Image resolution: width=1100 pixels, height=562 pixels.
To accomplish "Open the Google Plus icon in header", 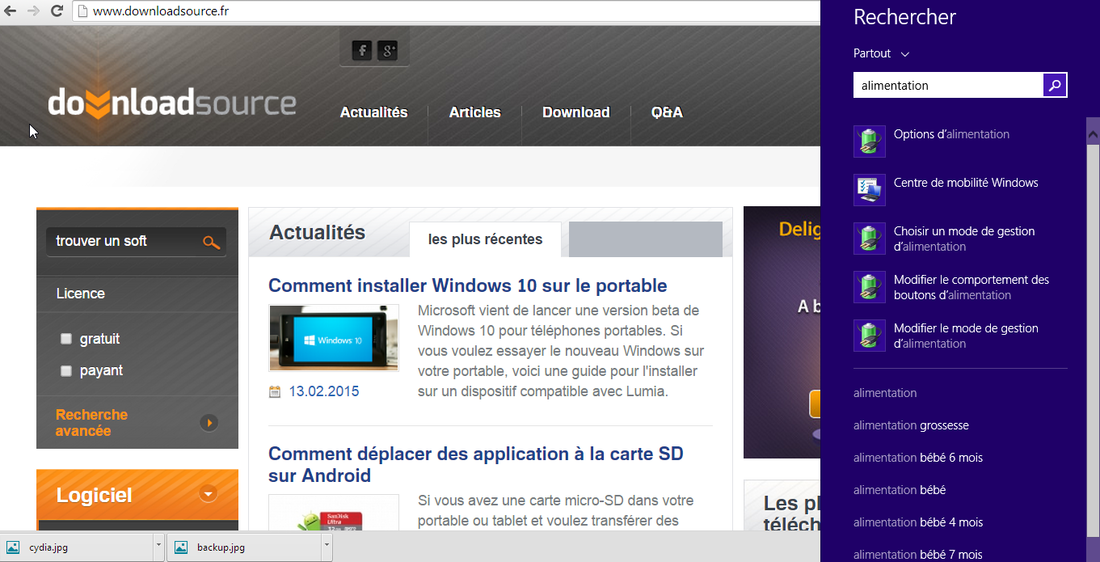I will click(387, 50).
